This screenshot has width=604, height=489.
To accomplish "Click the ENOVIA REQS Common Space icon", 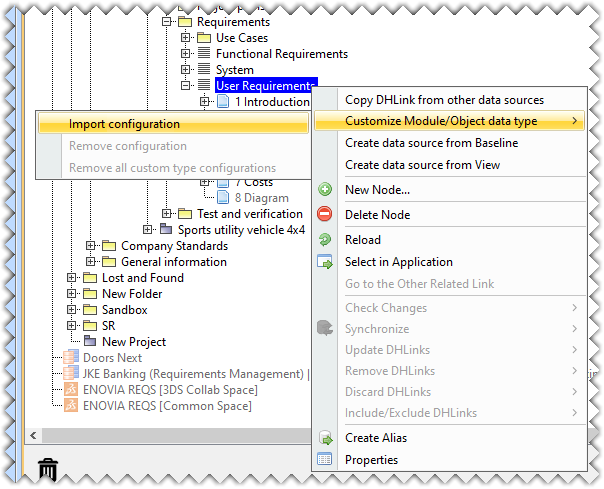I will tap(71, 405).
